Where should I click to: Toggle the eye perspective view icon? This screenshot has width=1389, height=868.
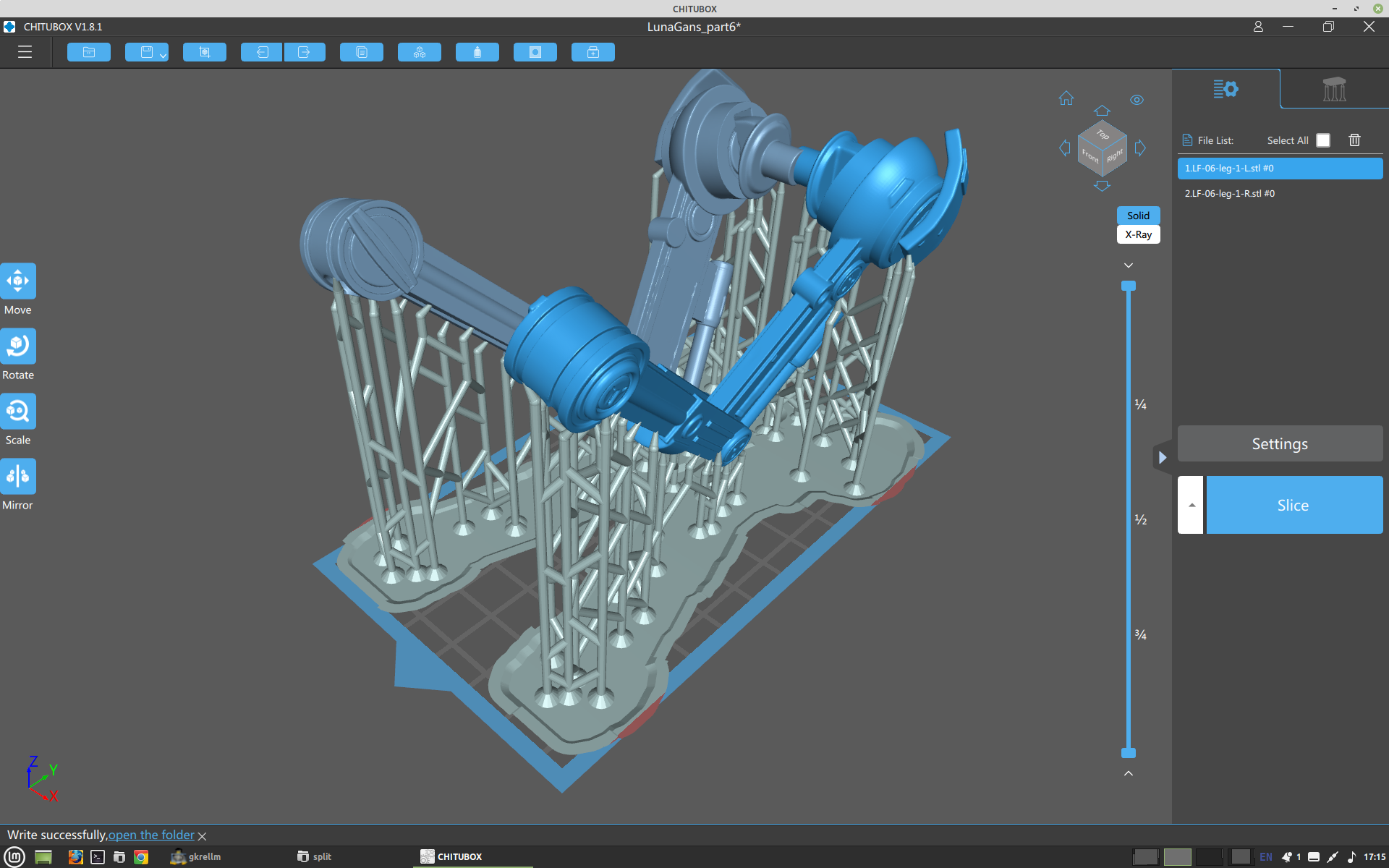1137,100
